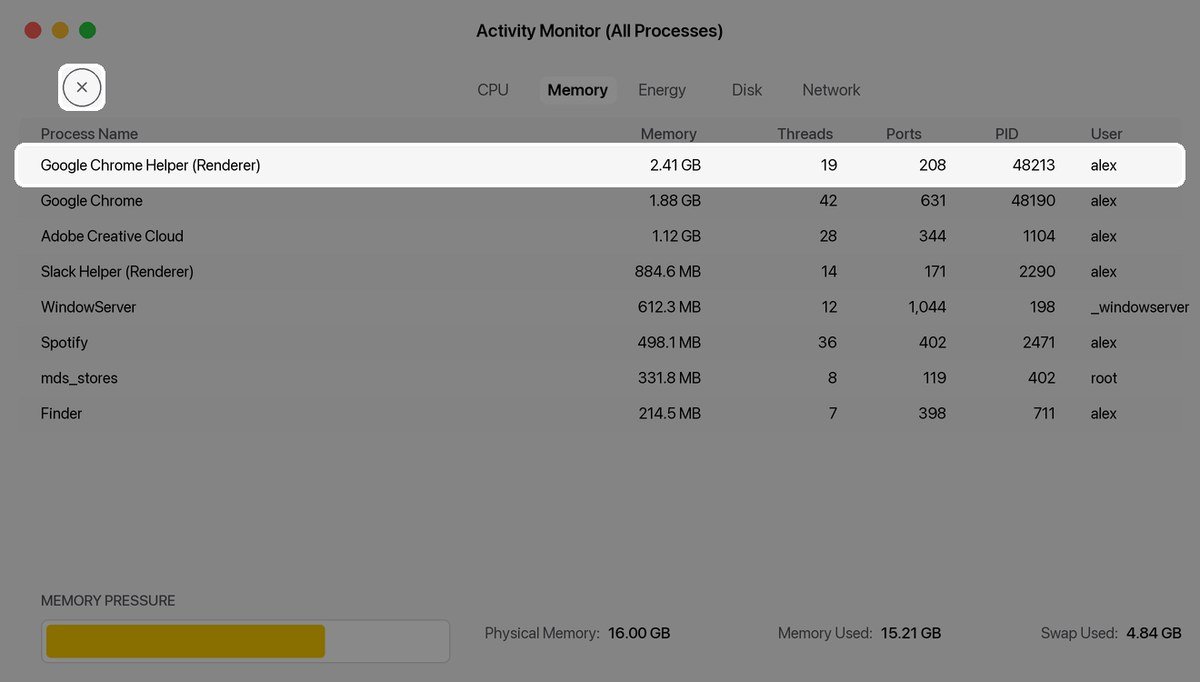The image size is (1200, 682).
Task: Select Google Chrome Helper (Renderer) process row
Action: [x=600, y=165]
